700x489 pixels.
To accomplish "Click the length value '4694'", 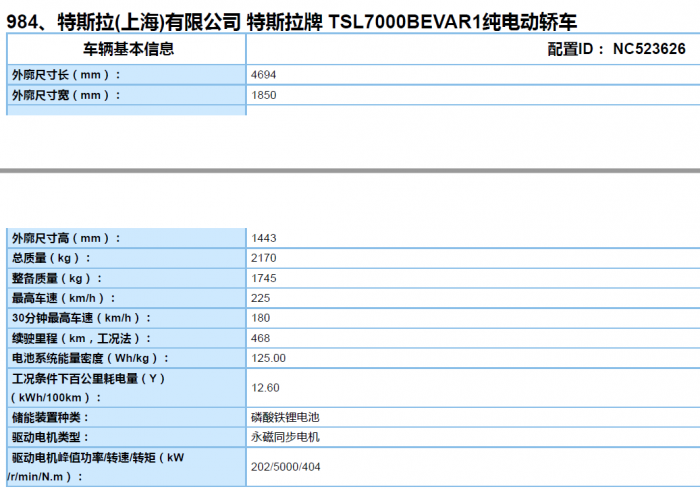I will coord(263,75).
